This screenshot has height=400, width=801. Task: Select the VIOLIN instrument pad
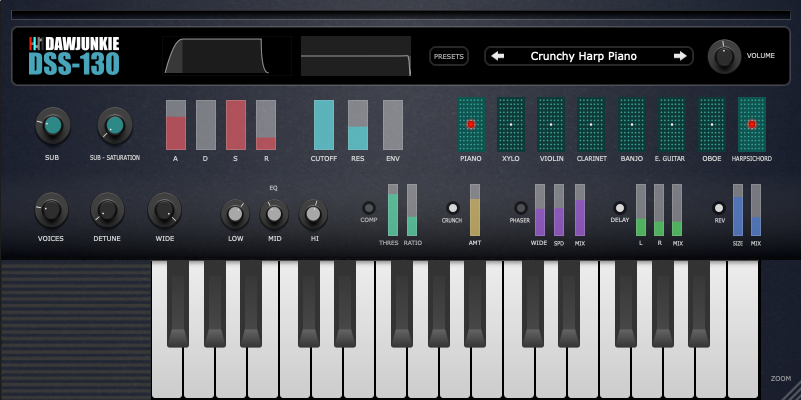tap(551, 124)
